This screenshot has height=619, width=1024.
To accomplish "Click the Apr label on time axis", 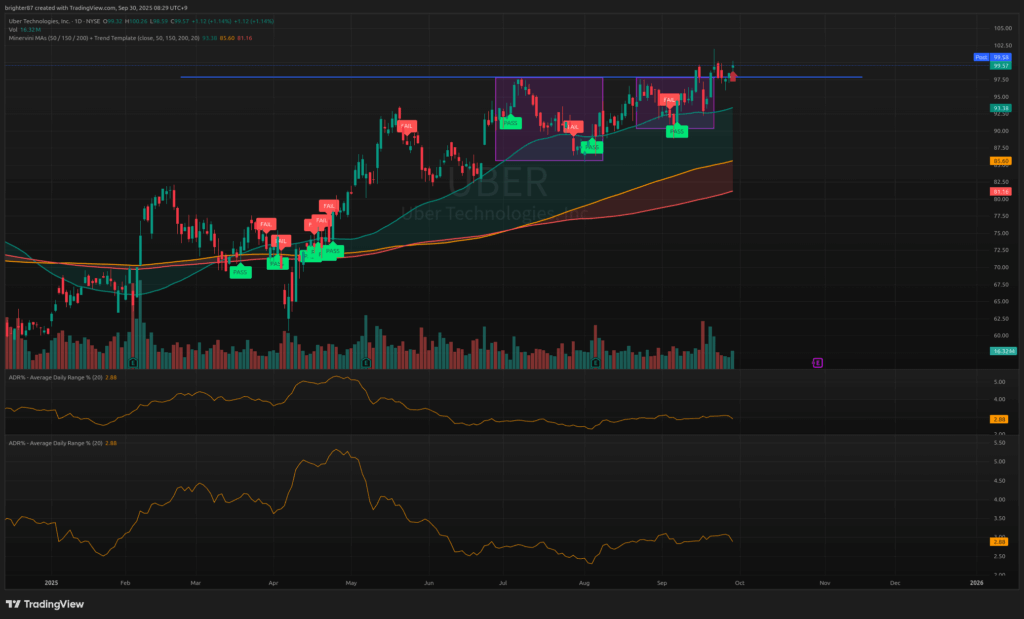I will coord(273,582).
